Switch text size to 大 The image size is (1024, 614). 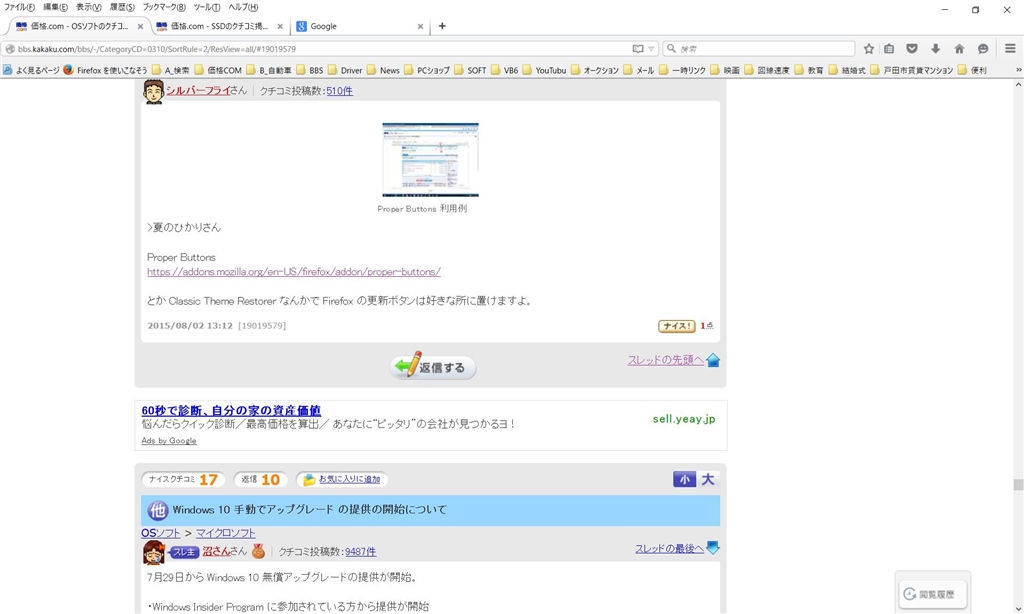point(708,479)
